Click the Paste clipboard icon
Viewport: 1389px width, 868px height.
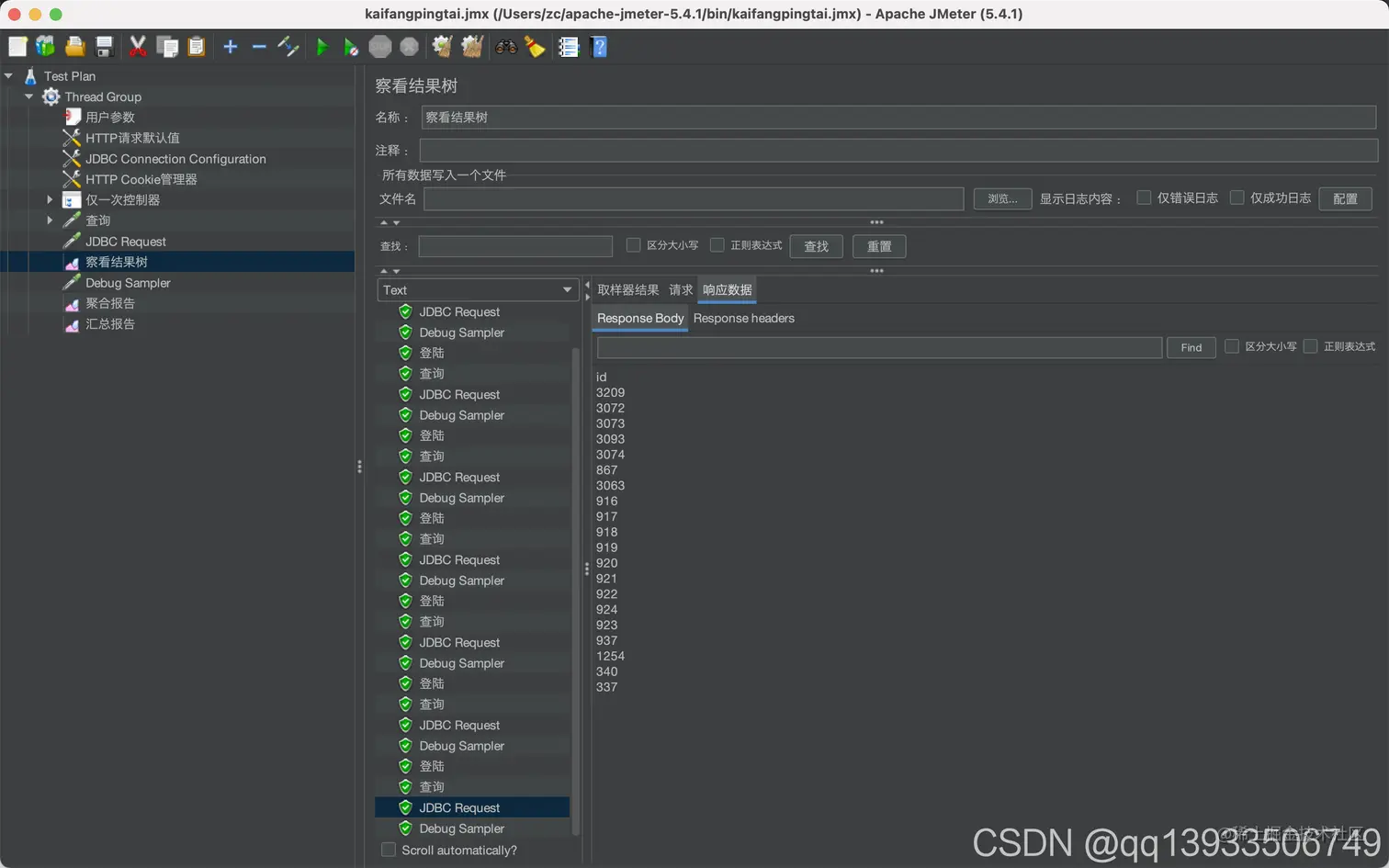[x=197, y=47]
